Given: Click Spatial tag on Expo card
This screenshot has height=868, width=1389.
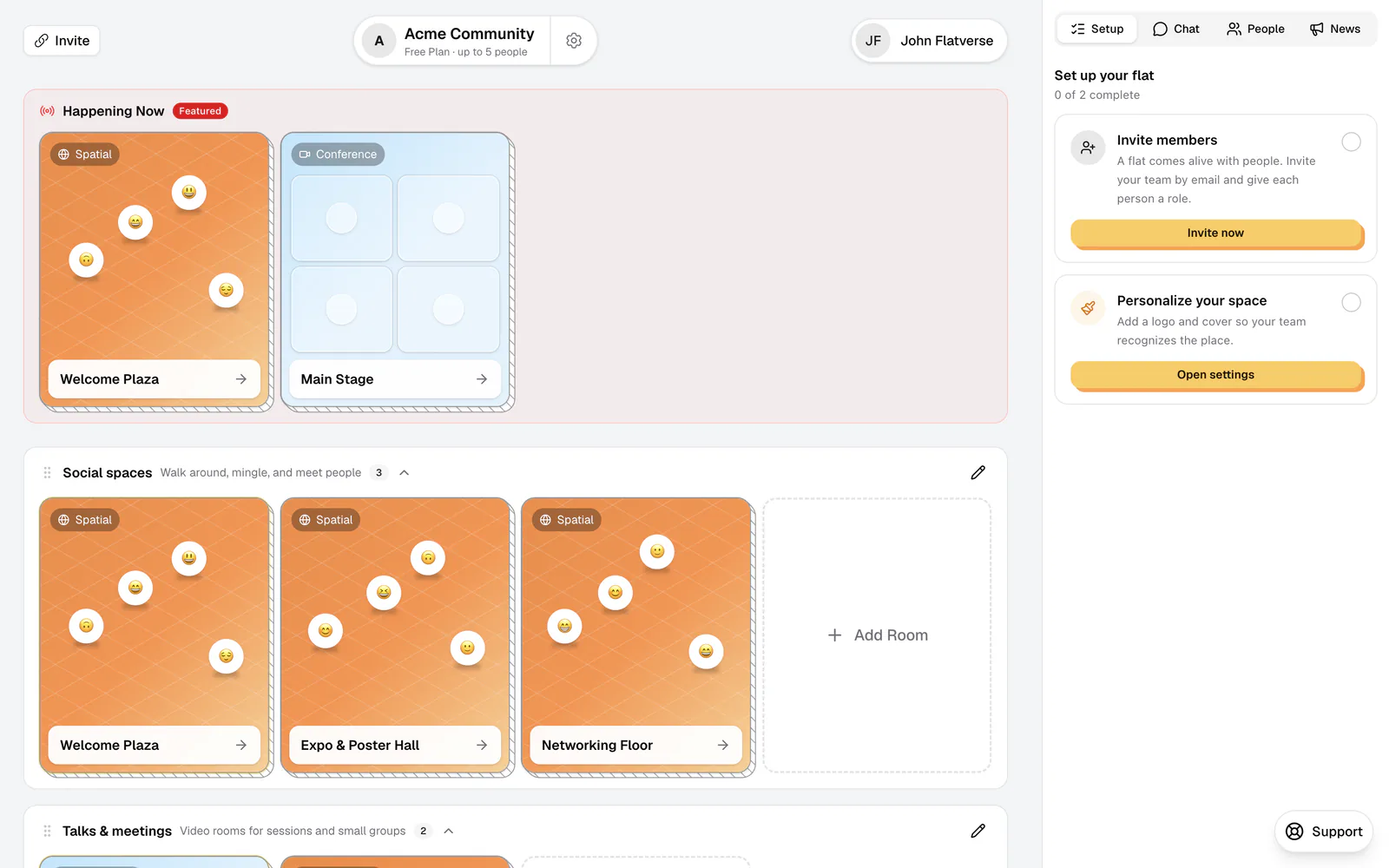Looking at the screenshot, I should pos(326,520).
